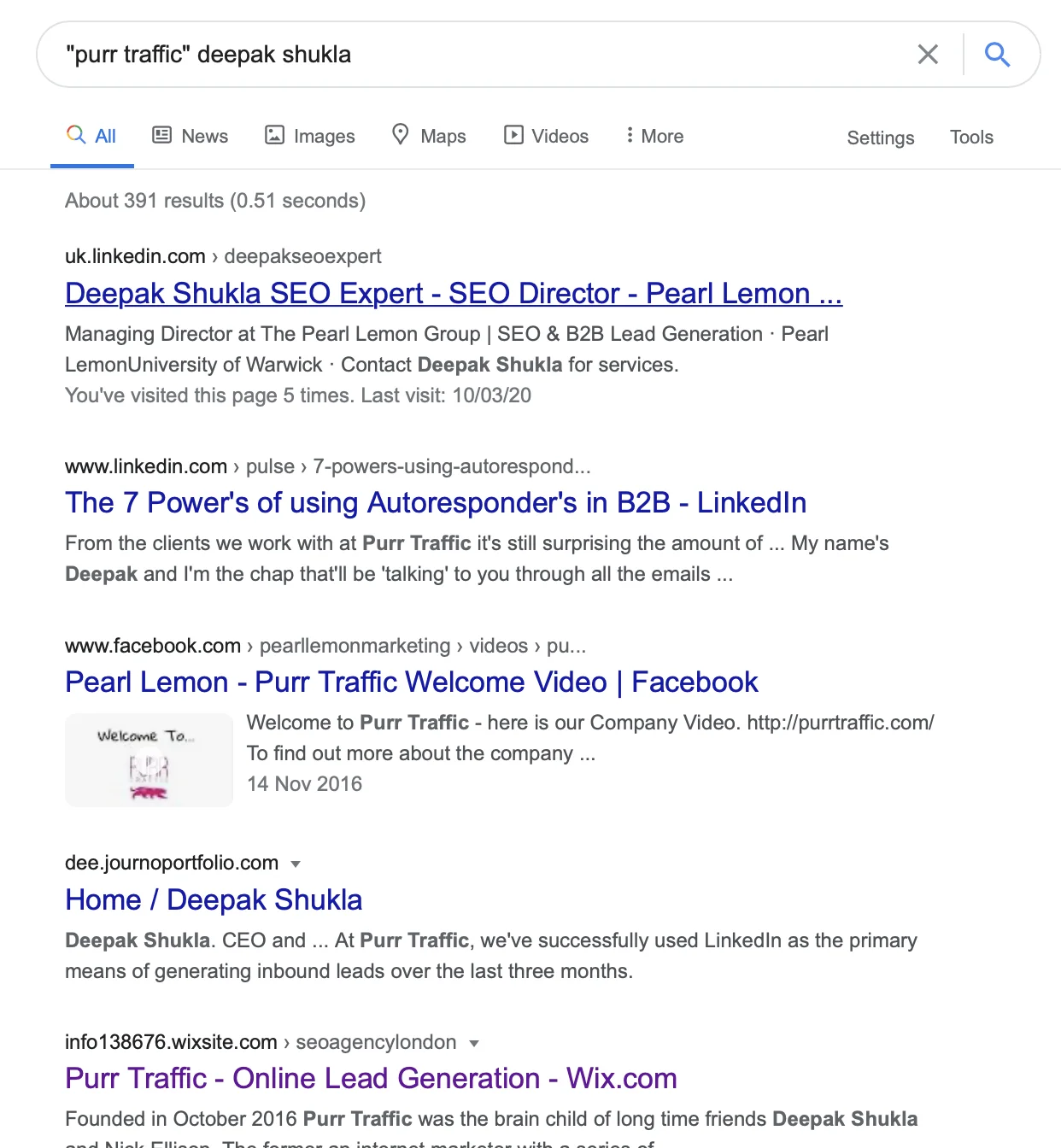
Task: Open The 7 Power's of Autoresponder's link
Action: pyautogui.click(x=436, y=502)
